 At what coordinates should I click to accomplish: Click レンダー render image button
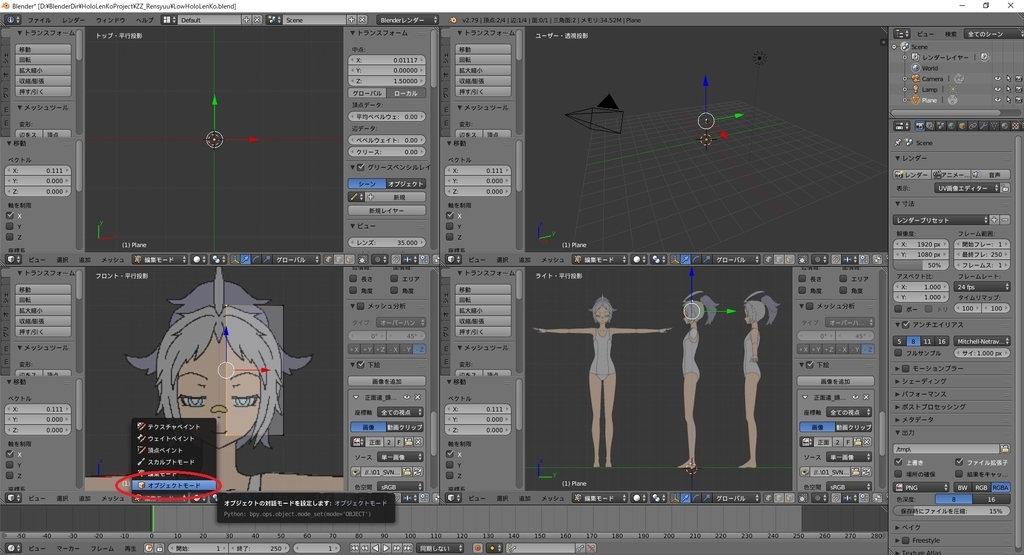pyautogui.click(x=912, y=175)
